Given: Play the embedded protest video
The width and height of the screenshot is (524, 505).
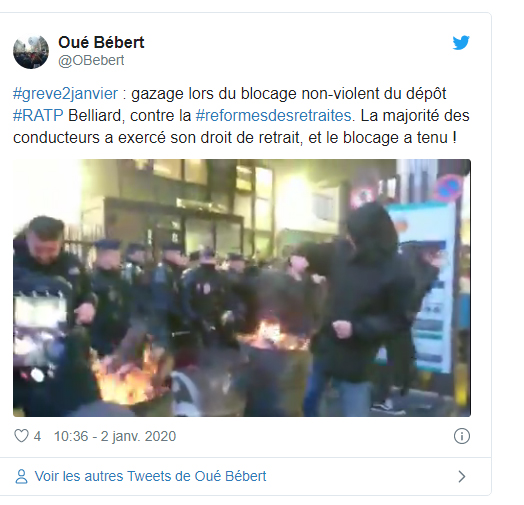Looking at the screenshot, I should click(242, 288).
